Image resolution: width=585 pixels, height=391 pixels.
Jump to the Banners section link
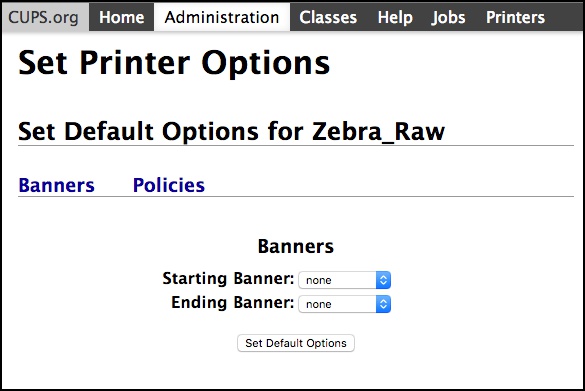57,185
